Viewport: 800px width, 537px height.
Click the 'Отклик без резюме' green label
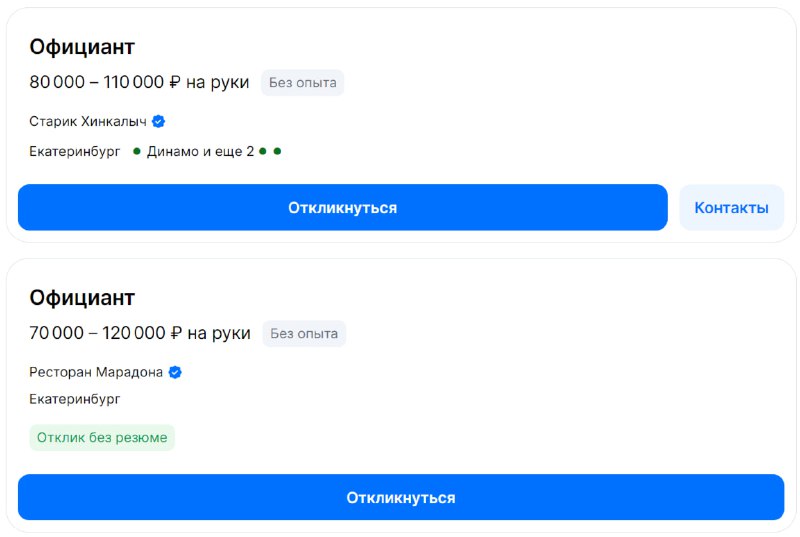point(102,438)
